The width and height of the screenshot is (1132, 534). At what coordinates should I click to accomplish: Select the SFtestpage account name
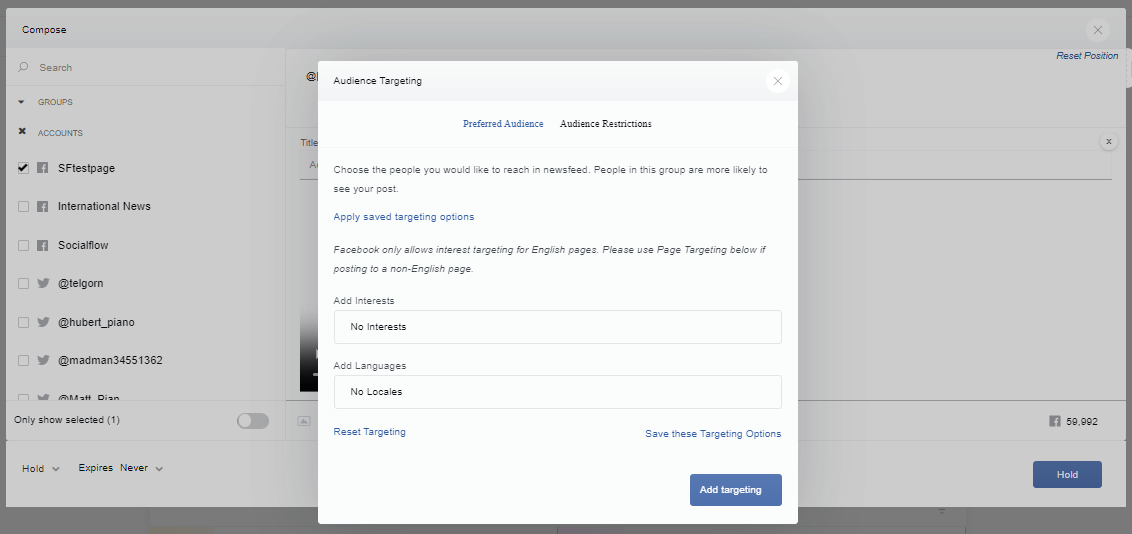[x=87, y=168]
